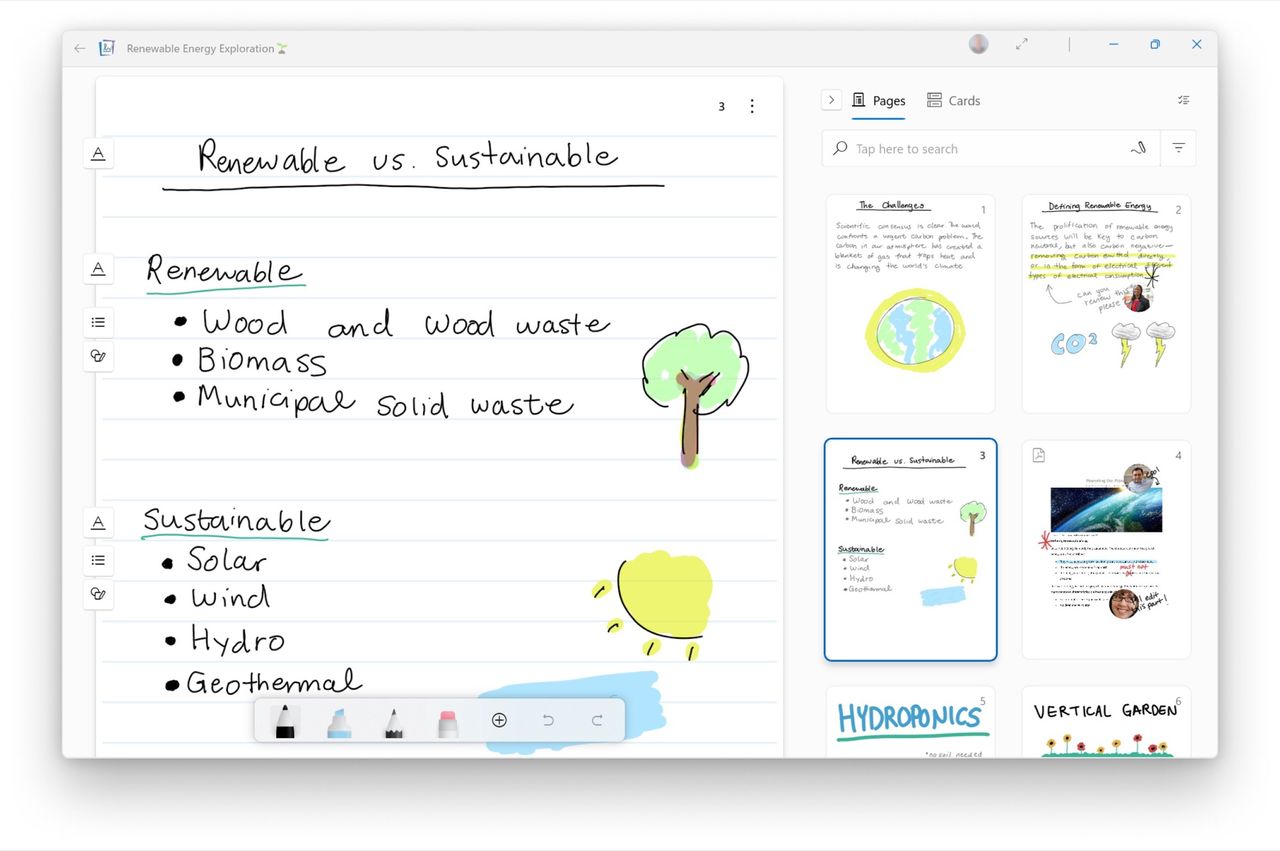
Task: Toggle list formatting beside the Renewable section
Action: [98, 321]
